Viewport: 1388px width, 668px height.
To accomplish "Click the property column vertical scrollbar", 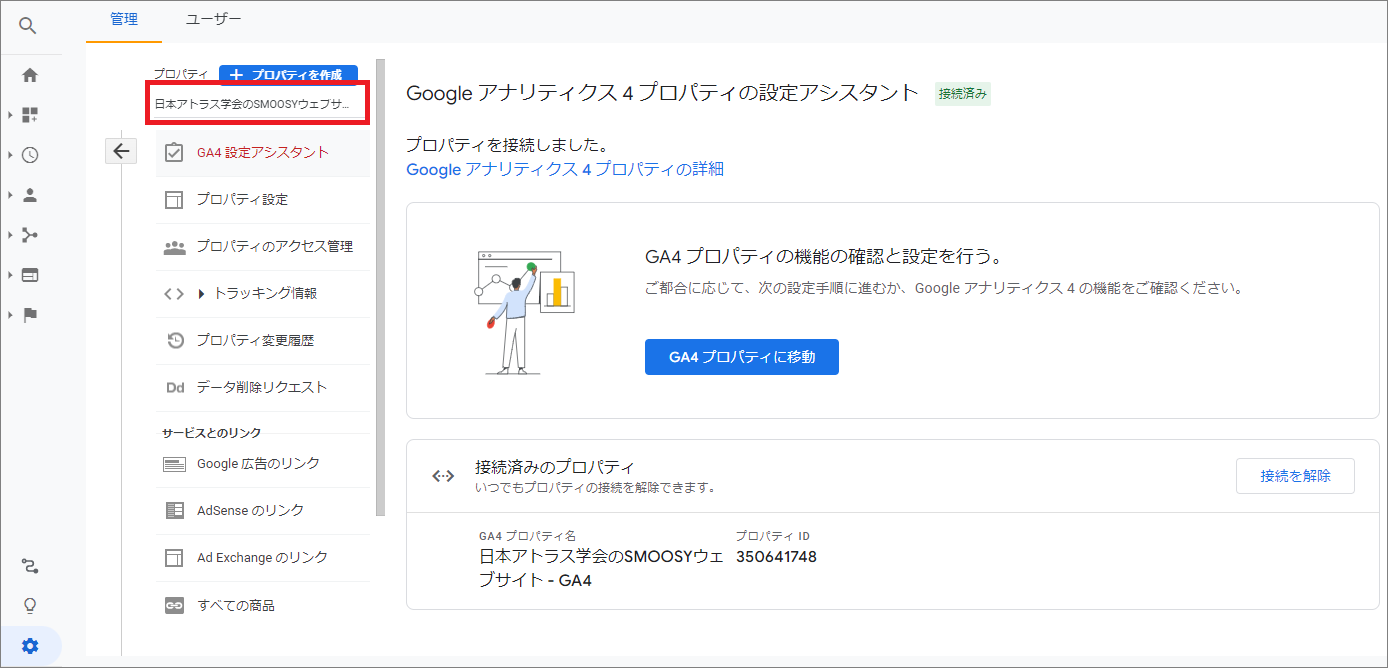I will click(x=380, y=287).
